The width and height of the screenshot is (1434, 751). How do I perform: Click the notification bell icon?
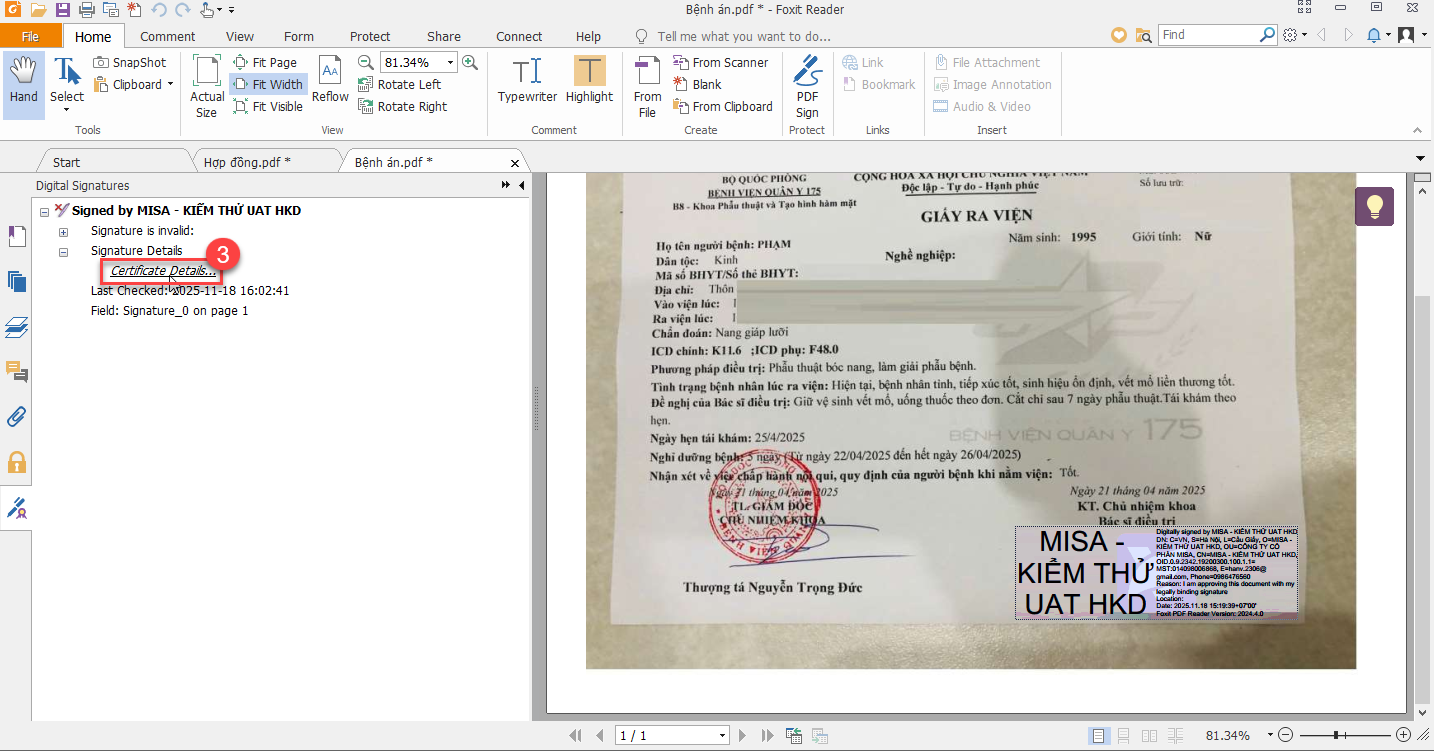1374,35
